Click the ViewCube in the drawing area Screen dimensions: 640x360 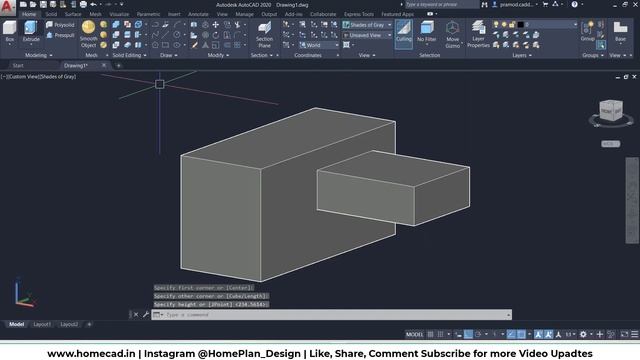click(x=611, y=110)
